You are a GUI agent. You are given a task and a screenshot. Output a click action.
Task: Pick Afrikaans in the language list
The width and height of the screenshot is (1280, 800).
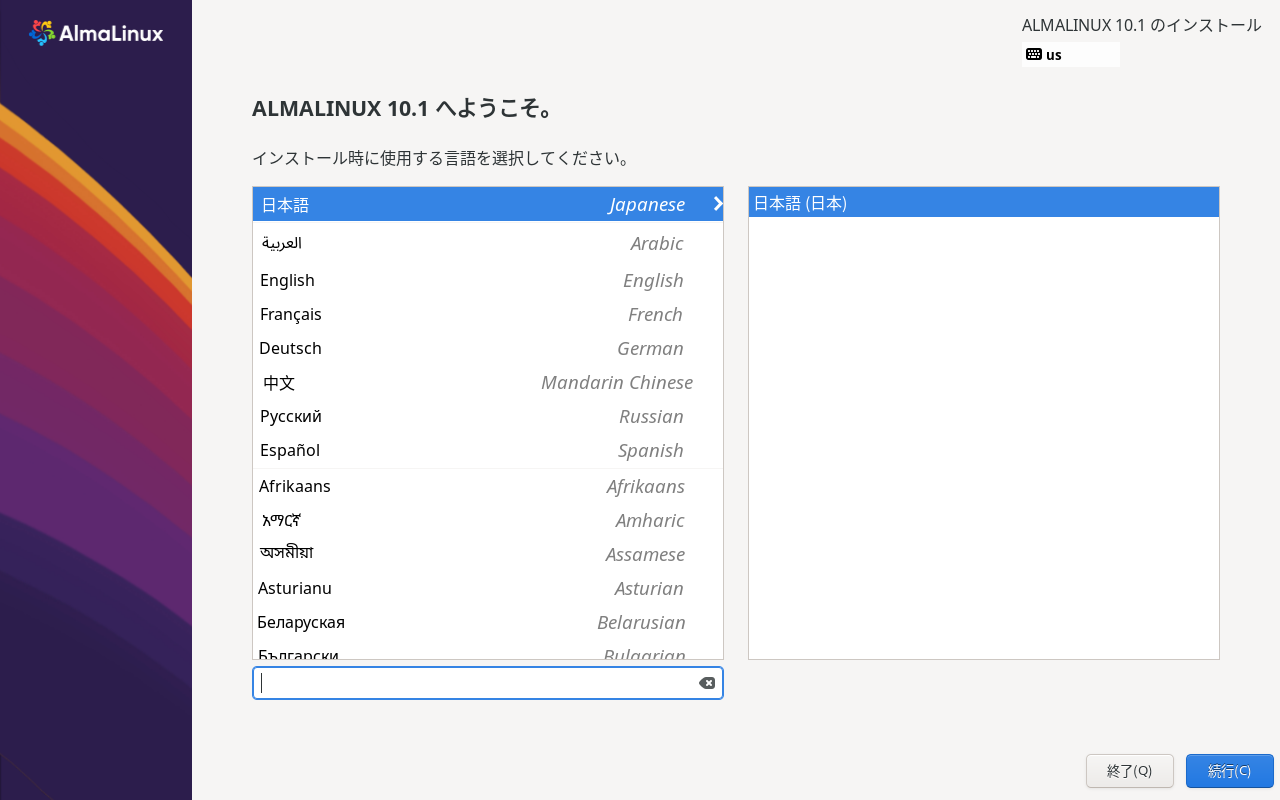point(487,486)
